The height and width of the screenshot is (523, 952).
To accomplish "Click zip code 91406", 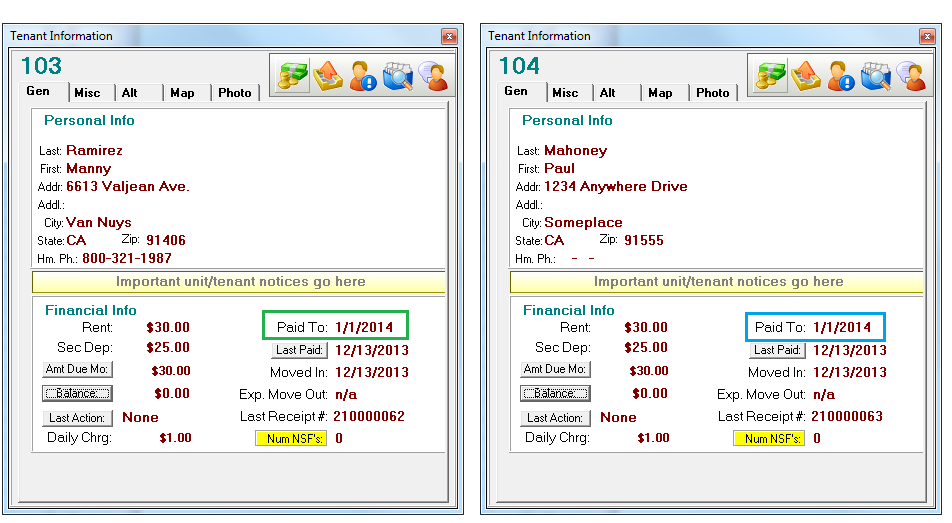I will pyautogui.click(x=166, y=240).
